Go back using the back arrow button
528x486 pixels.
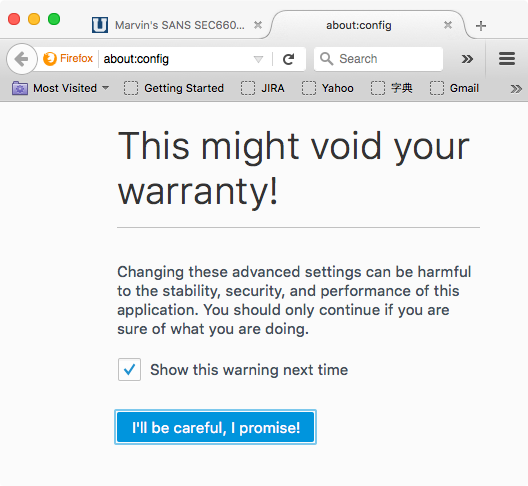[22, 59]
